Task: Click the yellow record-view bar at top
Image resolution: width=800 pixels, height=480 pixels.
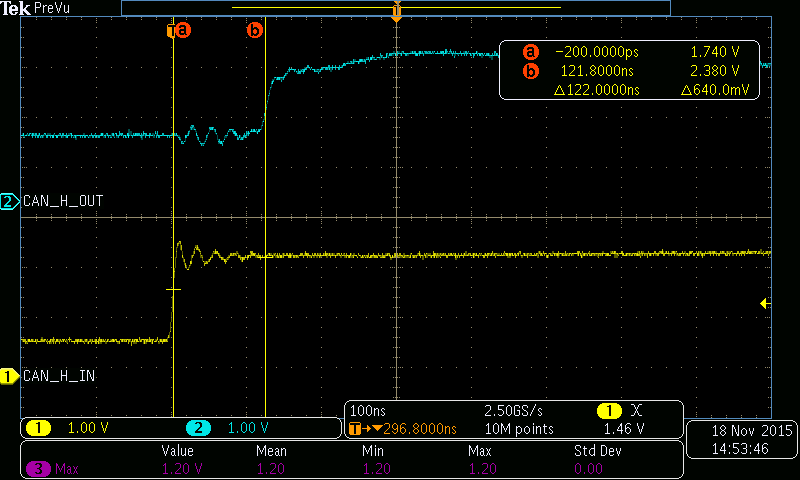Action: coord(396,7)
